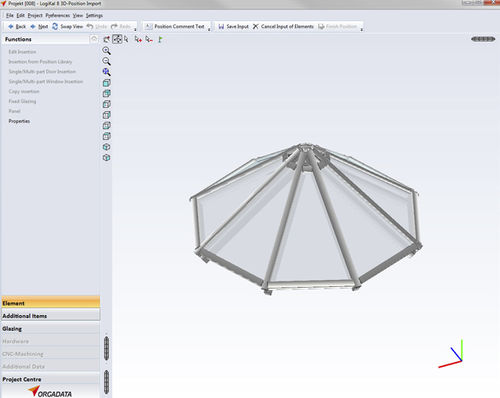
Task: Open Properties in Functions list
Action: click(19, 121)
